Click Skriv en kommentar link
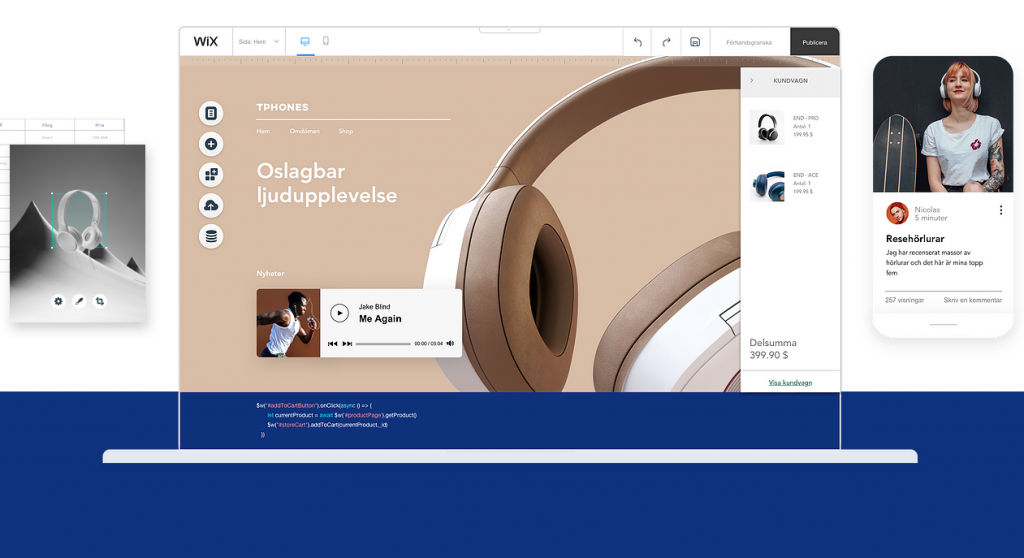 (972, 300)
